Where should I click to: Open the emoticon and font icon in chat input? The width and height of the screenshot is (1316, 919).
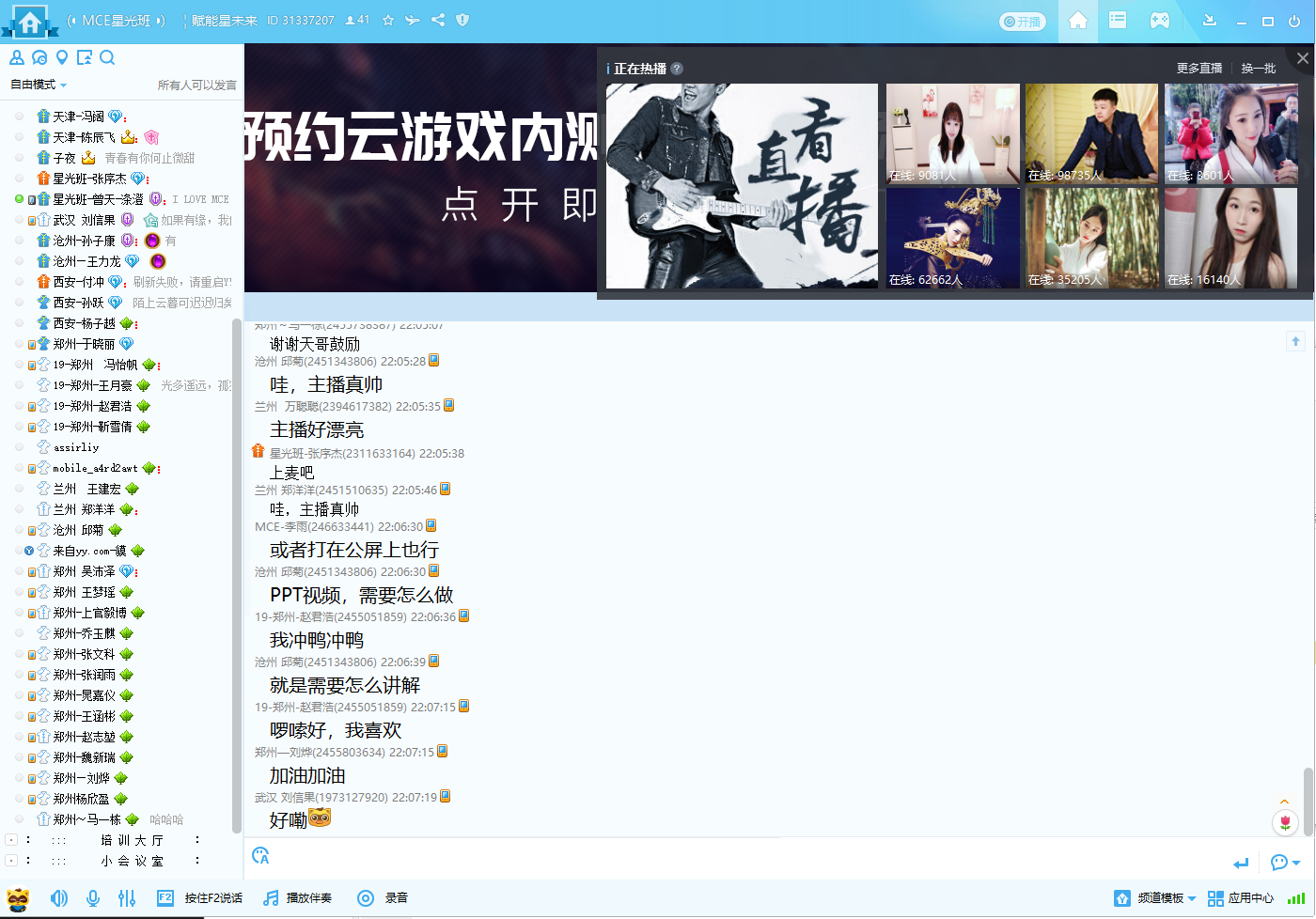[x=260, y=855]
